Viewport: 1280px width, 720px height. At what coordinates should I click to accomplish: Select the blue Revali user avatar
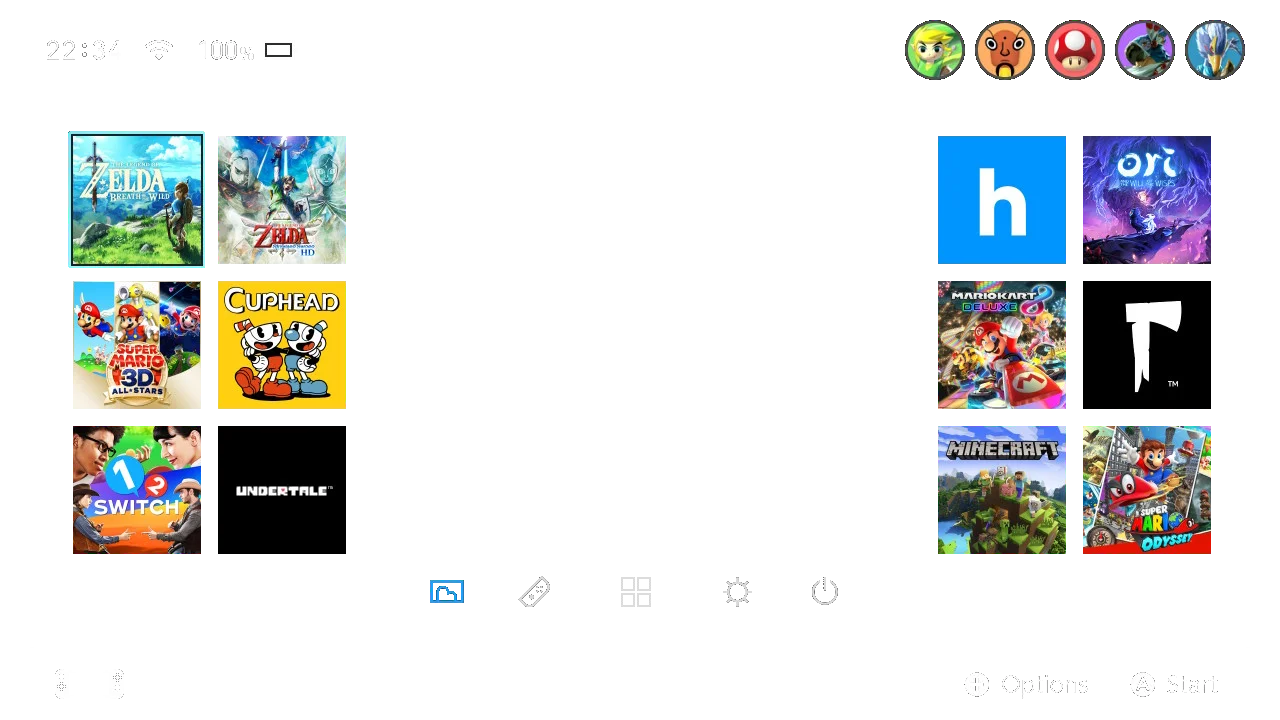(1215, 50)
